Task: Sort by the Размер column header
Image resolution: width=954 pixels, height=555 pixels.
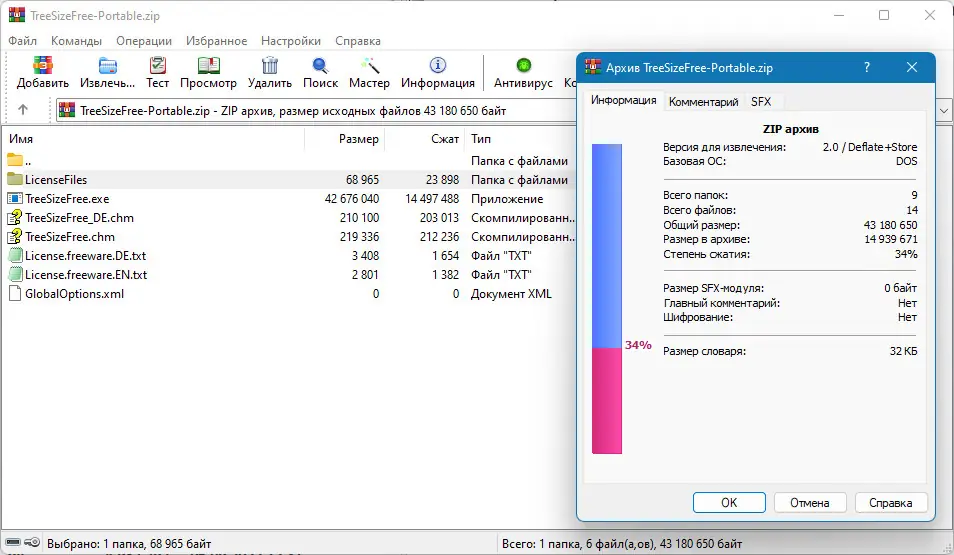Action: click(x=344, y=139)
